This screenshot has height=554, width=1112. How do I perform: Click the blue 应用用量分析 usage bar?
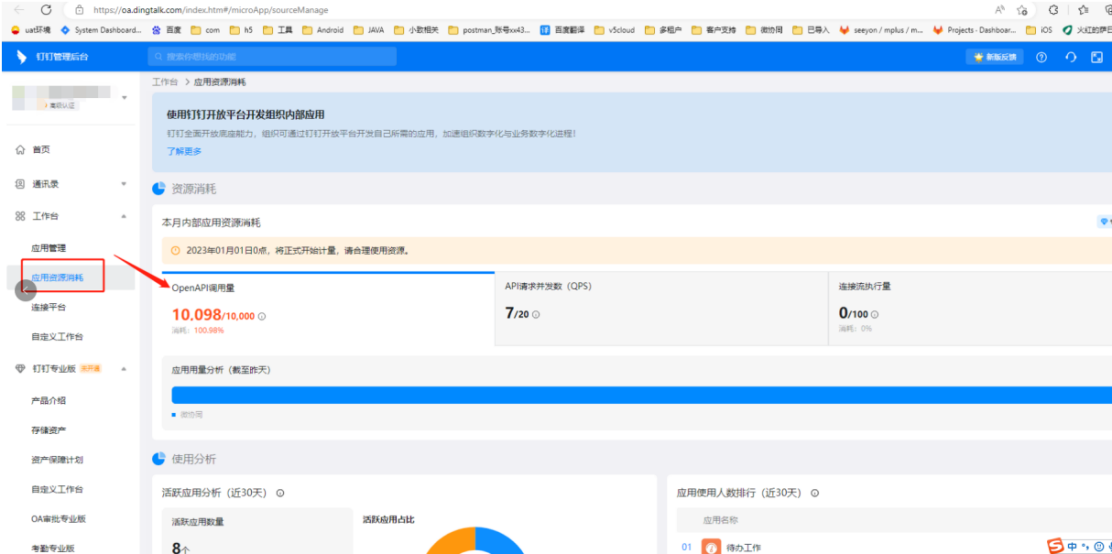tap(642, 395)
